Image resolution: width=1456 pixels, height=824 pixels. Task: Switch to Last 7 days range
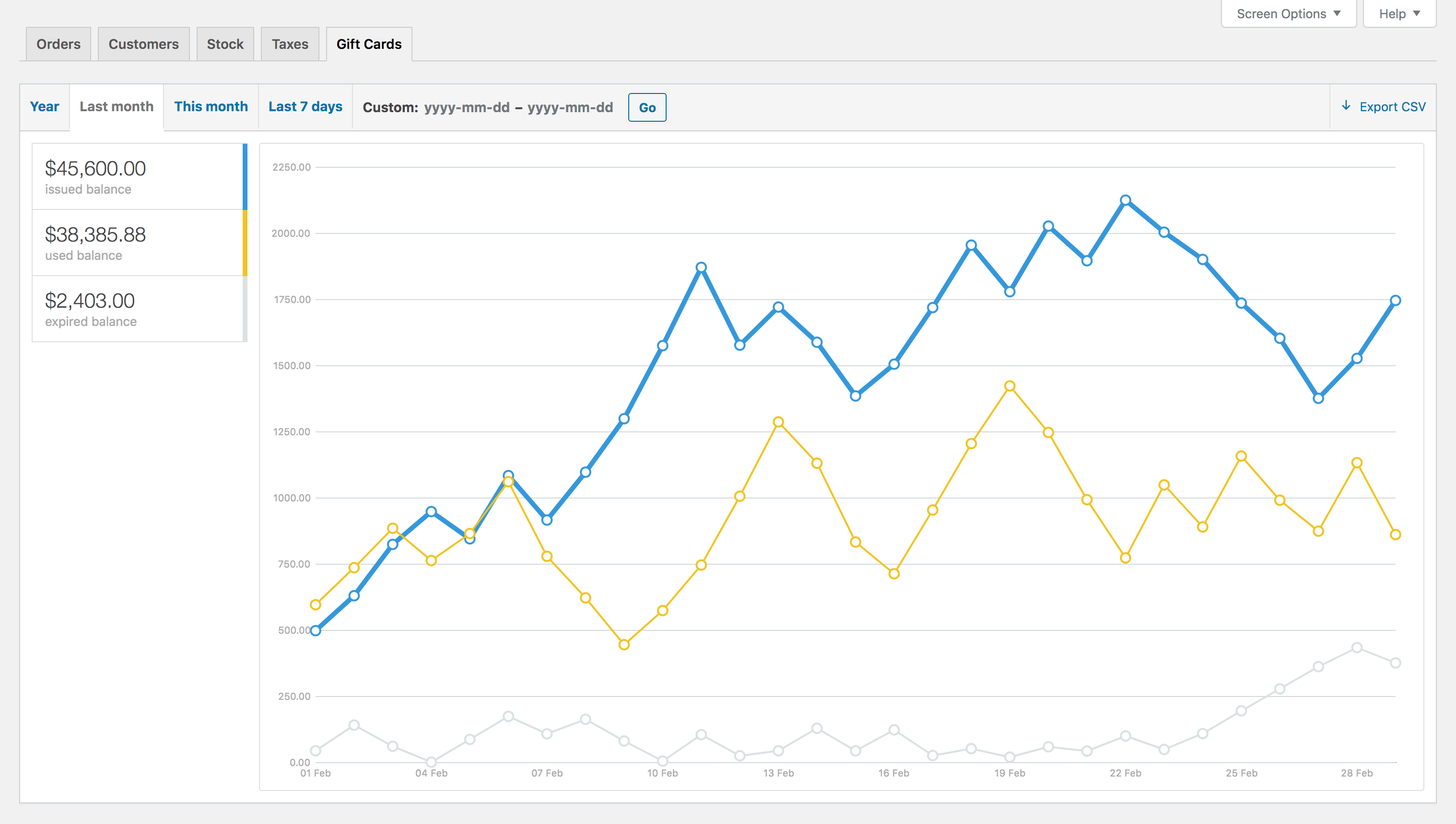coord(305,107)
